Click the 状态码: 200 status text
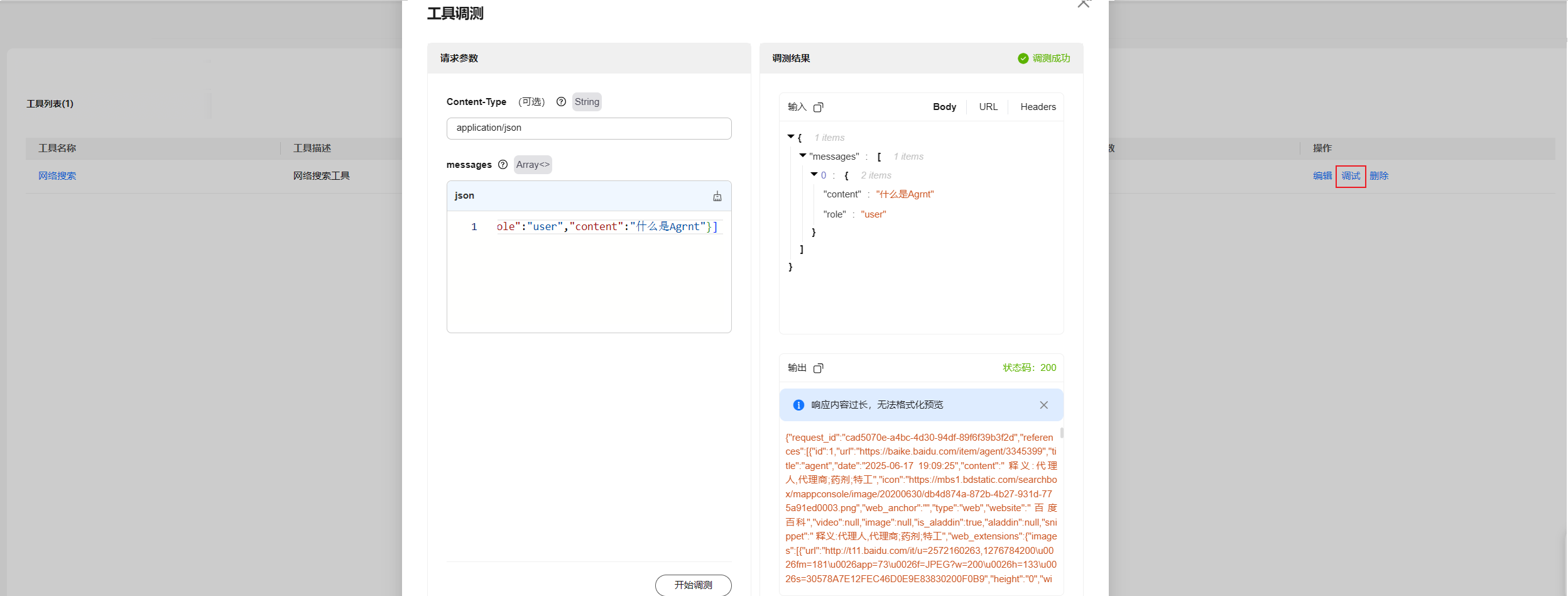Image resolution: width=1568 pixels, height=596 pixels. pyautogui.click(x=1029, y=368)
